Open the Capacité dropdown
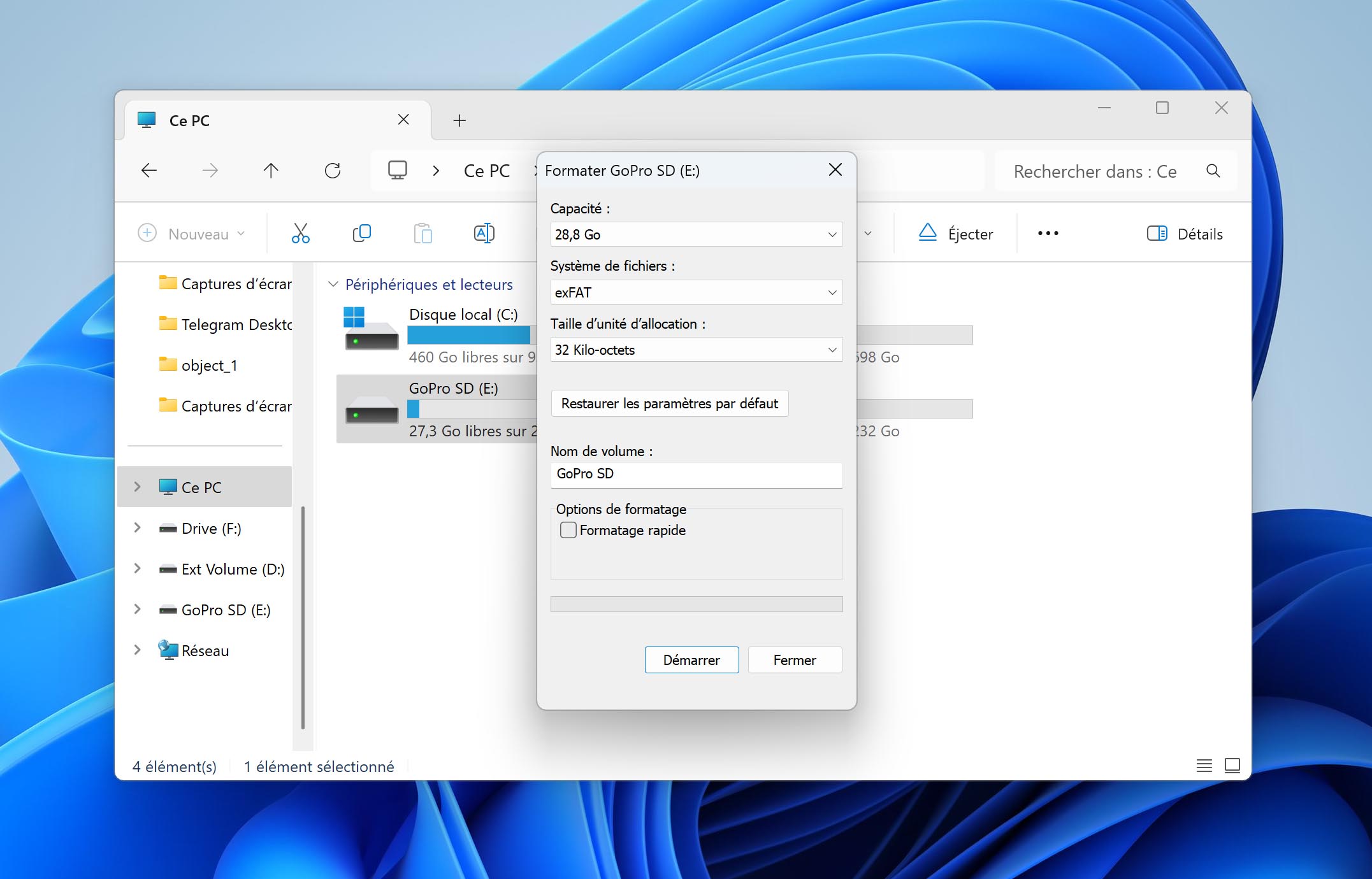The image size is (1372, 879). 697,234
